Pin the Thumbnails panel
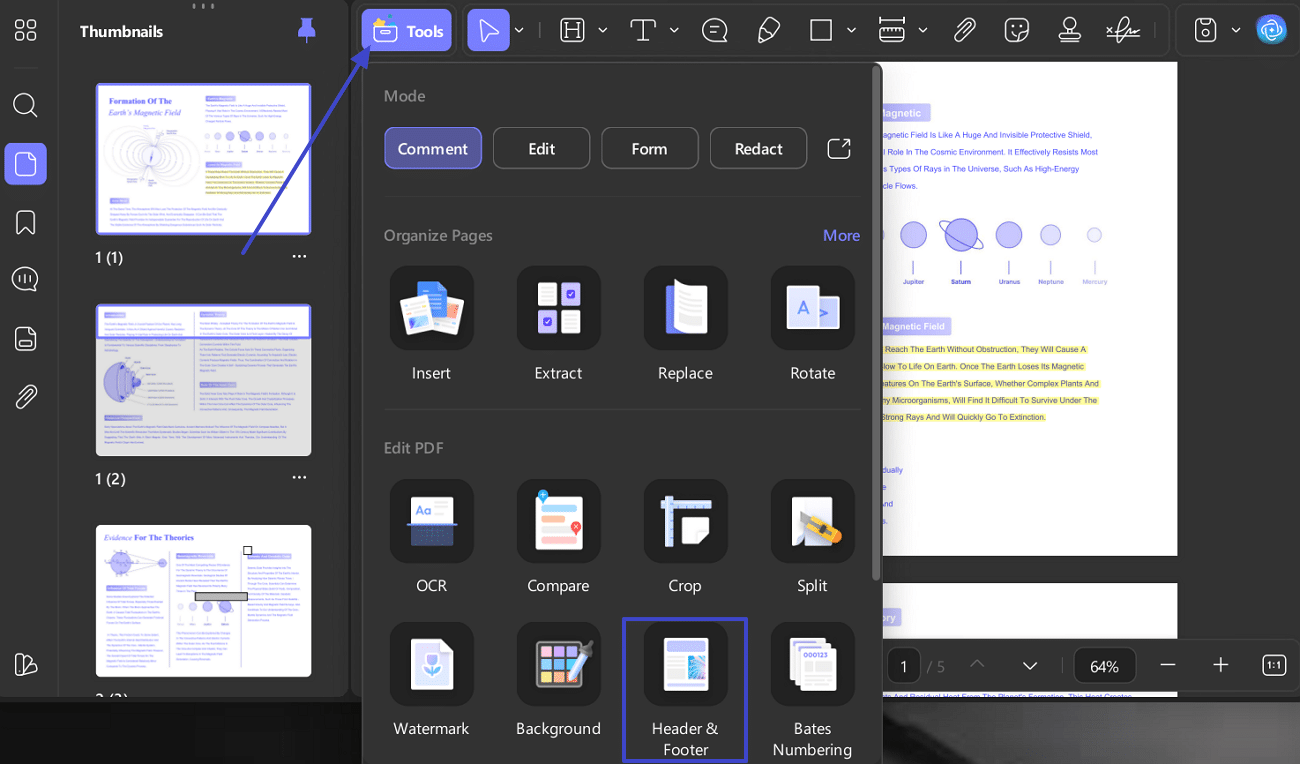Image resolution: width=1300 pixels, height=764 pixels. (x=307, y=31)
